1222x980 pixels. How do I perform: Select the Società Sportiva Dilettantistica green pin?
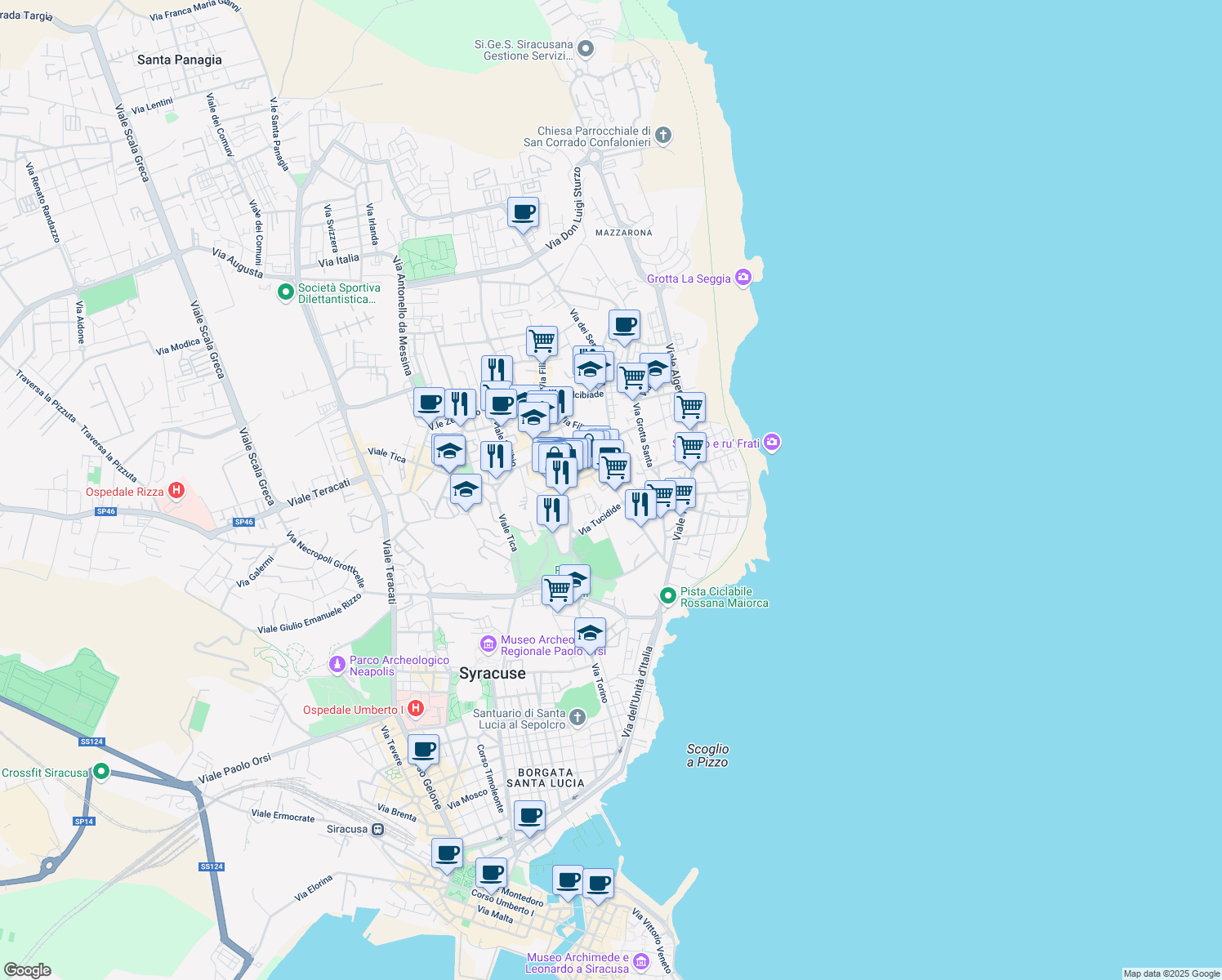286,292
